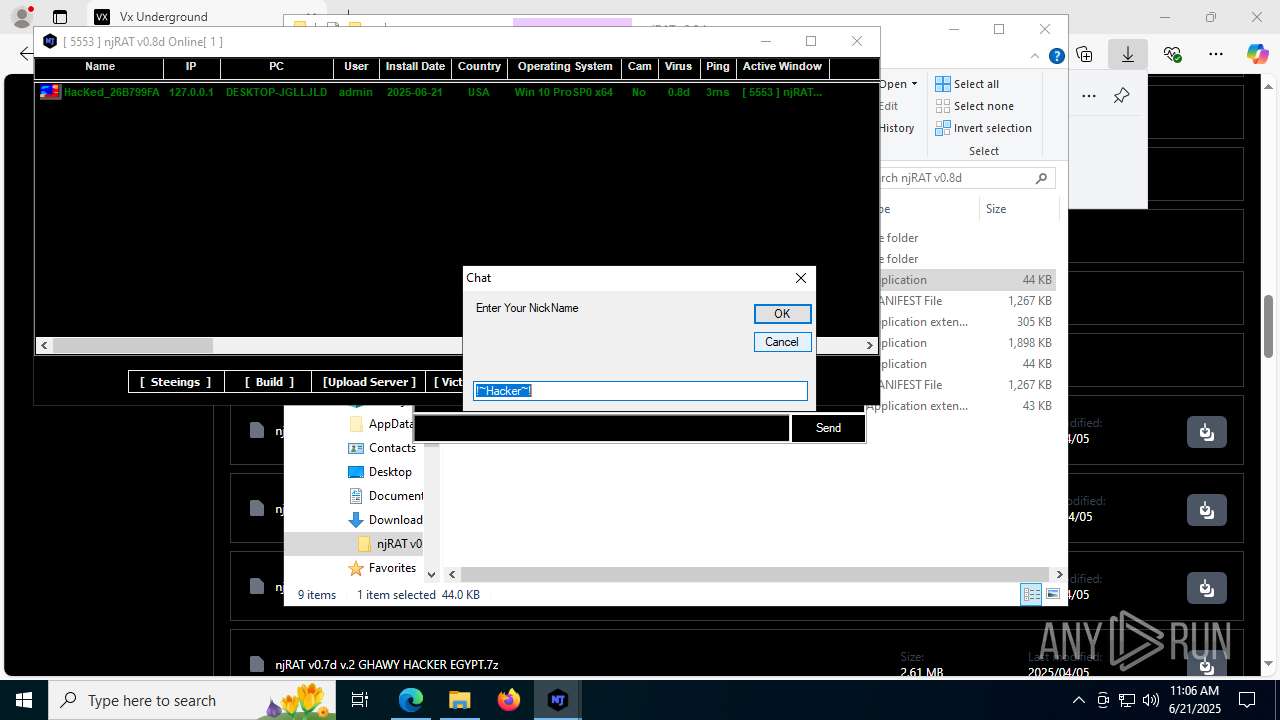Click the Install Date column header
The height and width of the screenshot is (720, 1280).
point(415,67)
